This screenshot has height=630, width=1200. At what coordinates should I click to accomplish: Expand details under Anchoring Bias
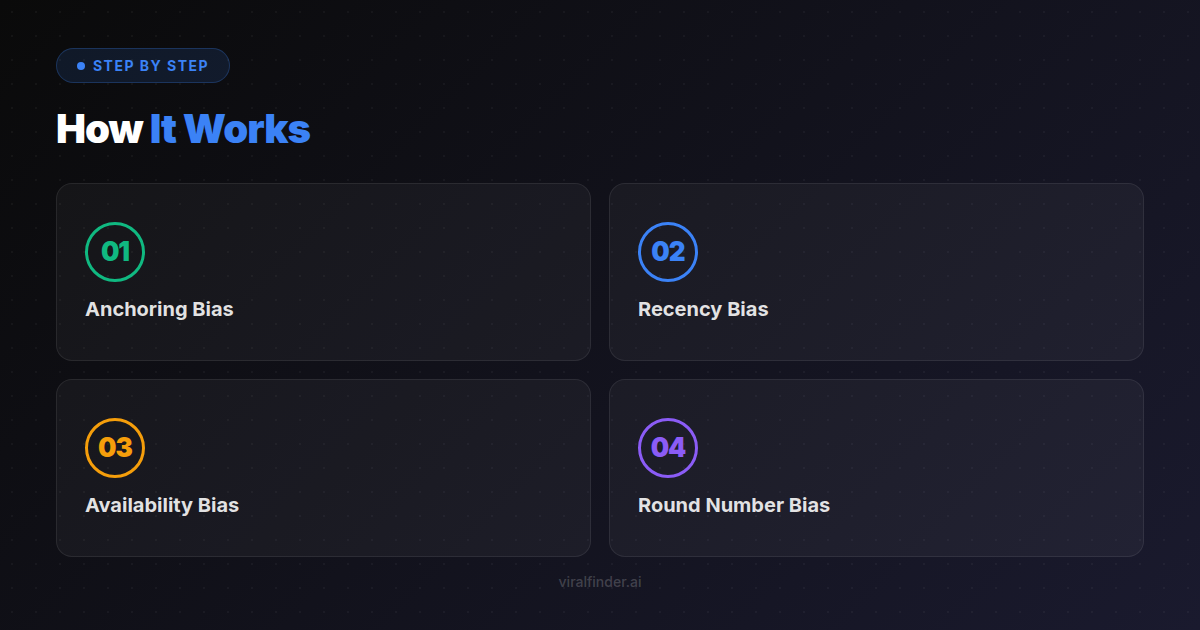[x=324, y=271]
